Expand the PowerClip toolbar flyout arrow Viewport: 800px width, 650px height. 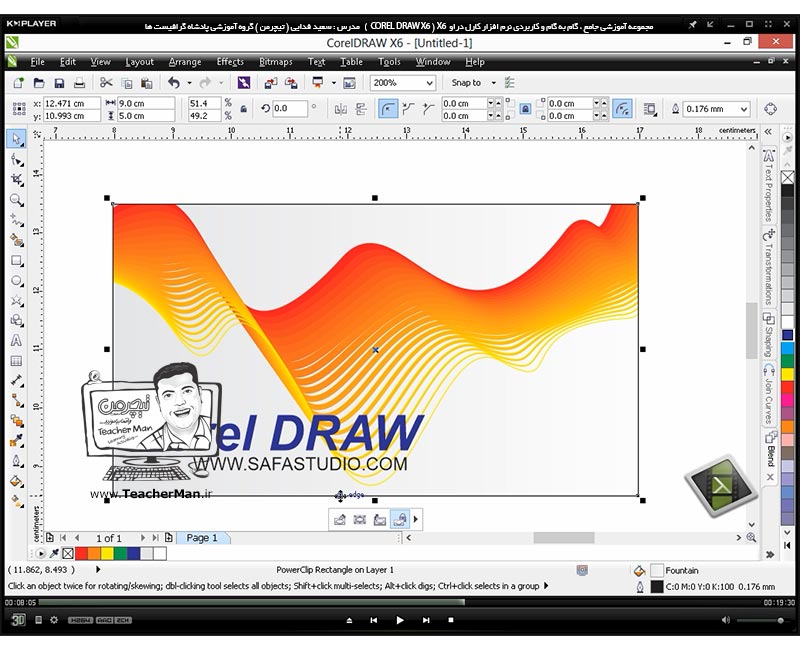tap(415, 519)
